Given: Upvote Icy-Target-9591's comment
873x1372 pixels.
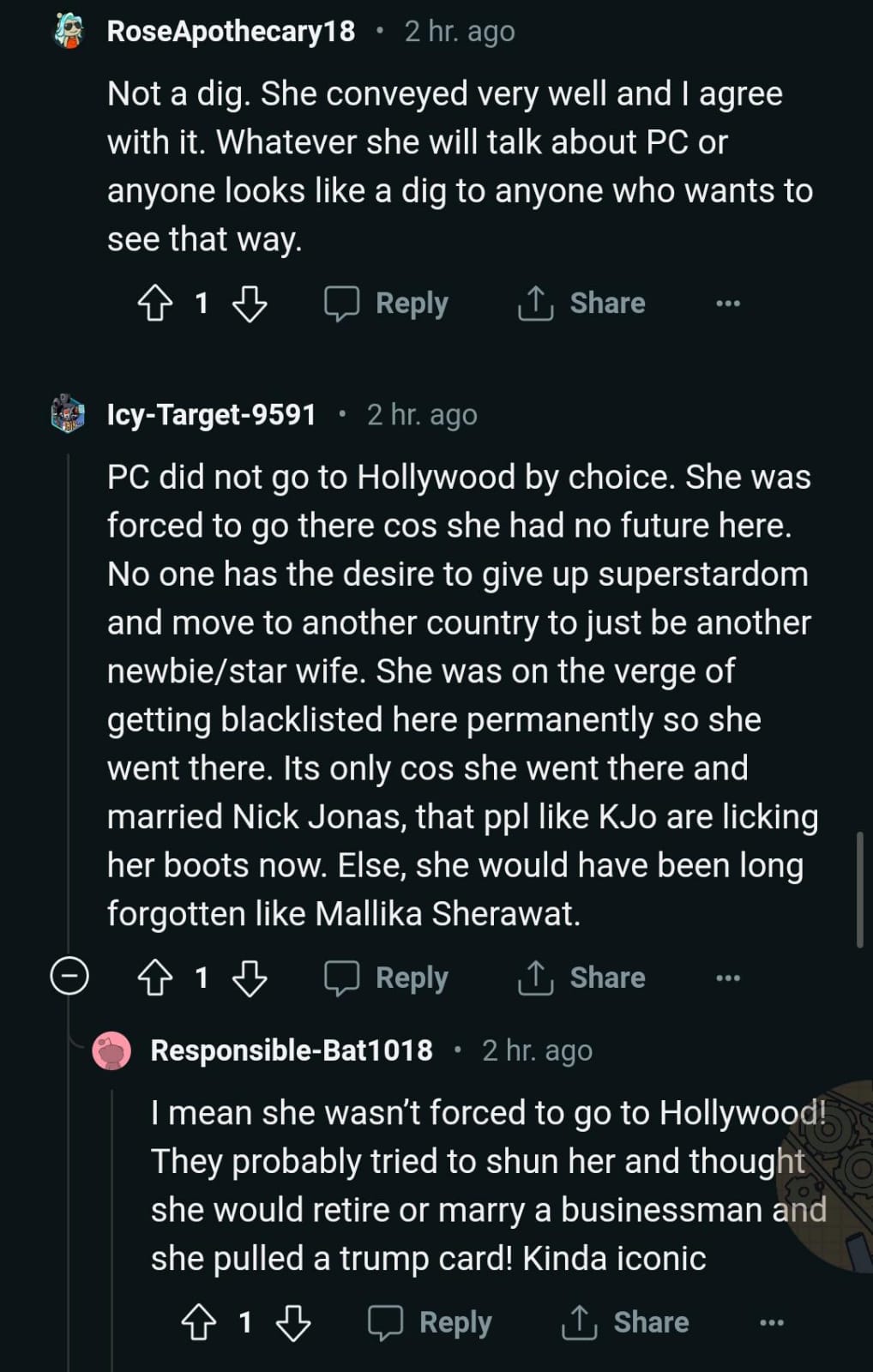Looking at the screenshot, I should pyautogui.click(x=155, y=978).
